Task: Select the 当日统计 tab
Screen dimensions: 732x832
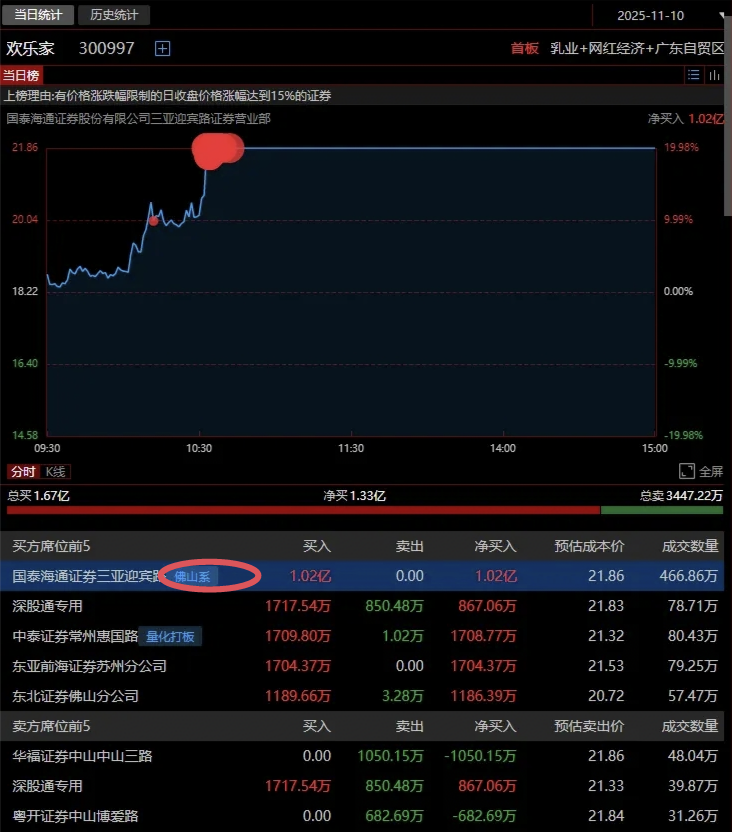Action: click(x=38, y=15)
